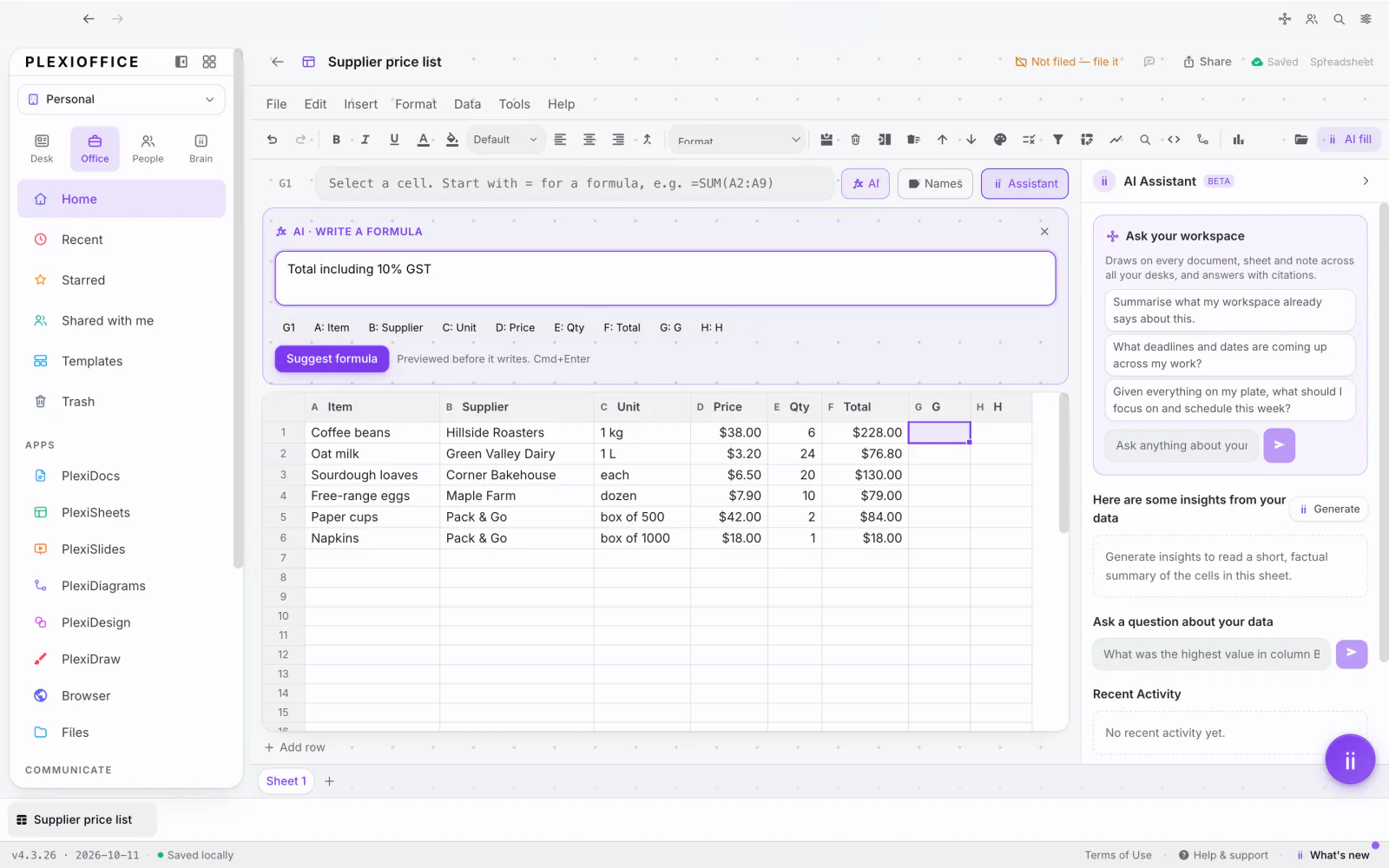Click the code brackets icon in the toolbar
This screenshot has height=868, width=1389.
pos(1174,140)
